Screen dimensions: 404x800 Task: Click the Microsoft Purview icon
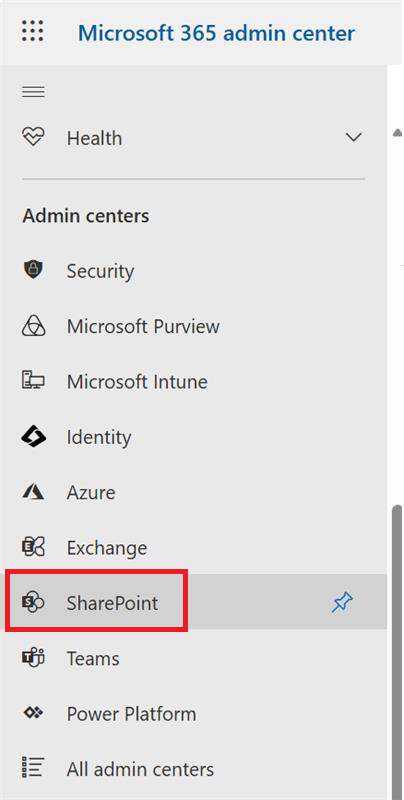pyautogui.click(x=33, y=326)
